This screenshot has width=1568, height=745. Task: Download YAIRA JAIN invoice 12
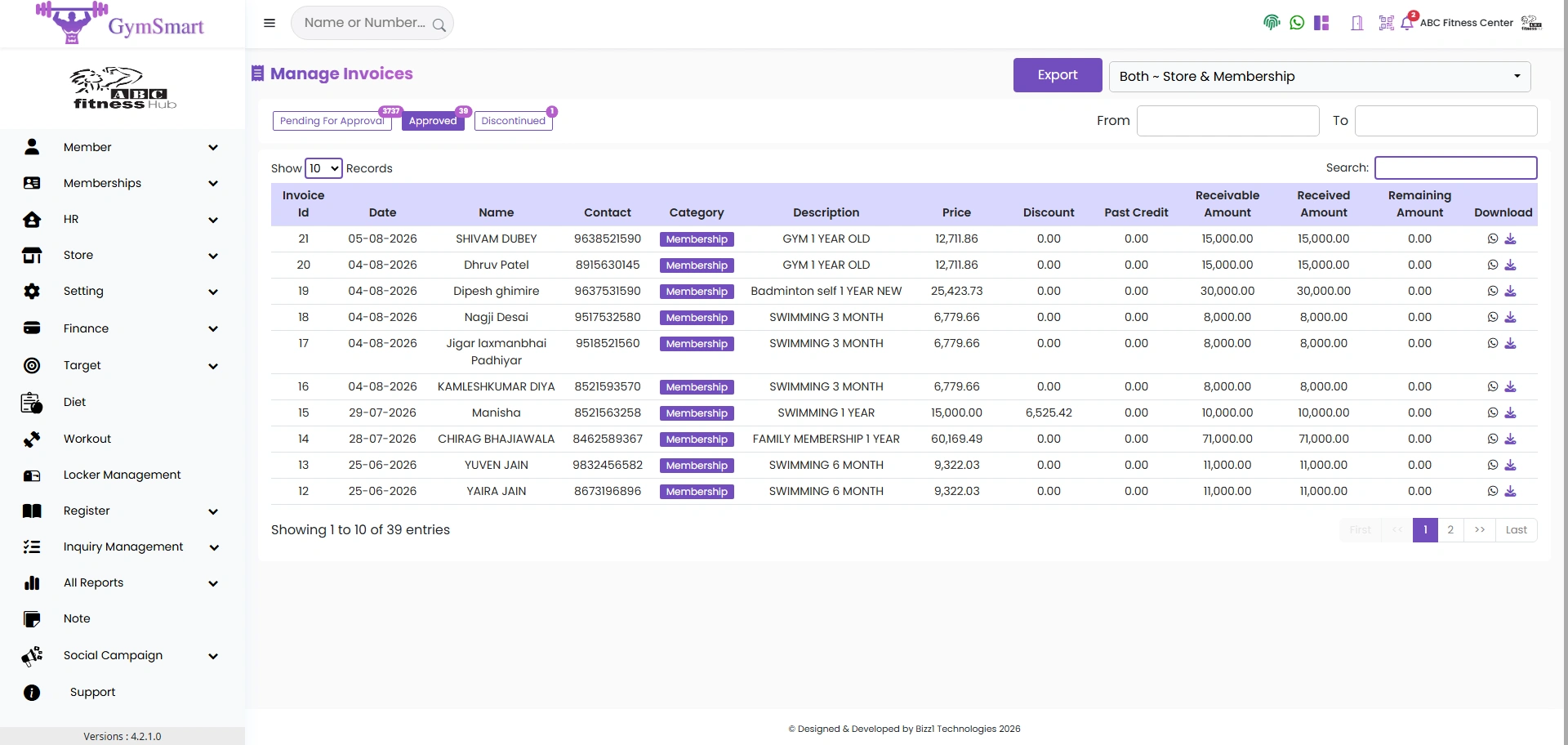point(1510,491)
